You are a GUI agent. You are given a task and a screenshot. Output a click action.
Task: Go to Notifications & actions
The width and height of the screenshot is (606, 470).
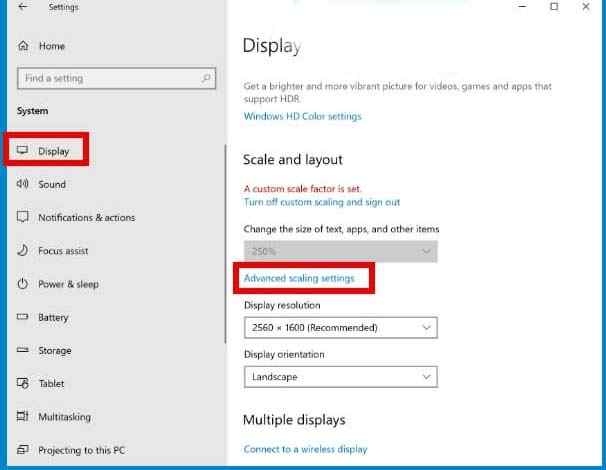click(87, 218)
